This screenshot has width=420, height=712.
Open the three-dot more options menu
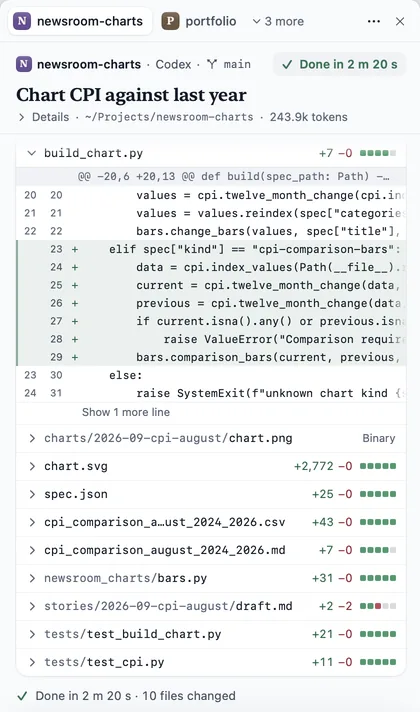[374, 21]
